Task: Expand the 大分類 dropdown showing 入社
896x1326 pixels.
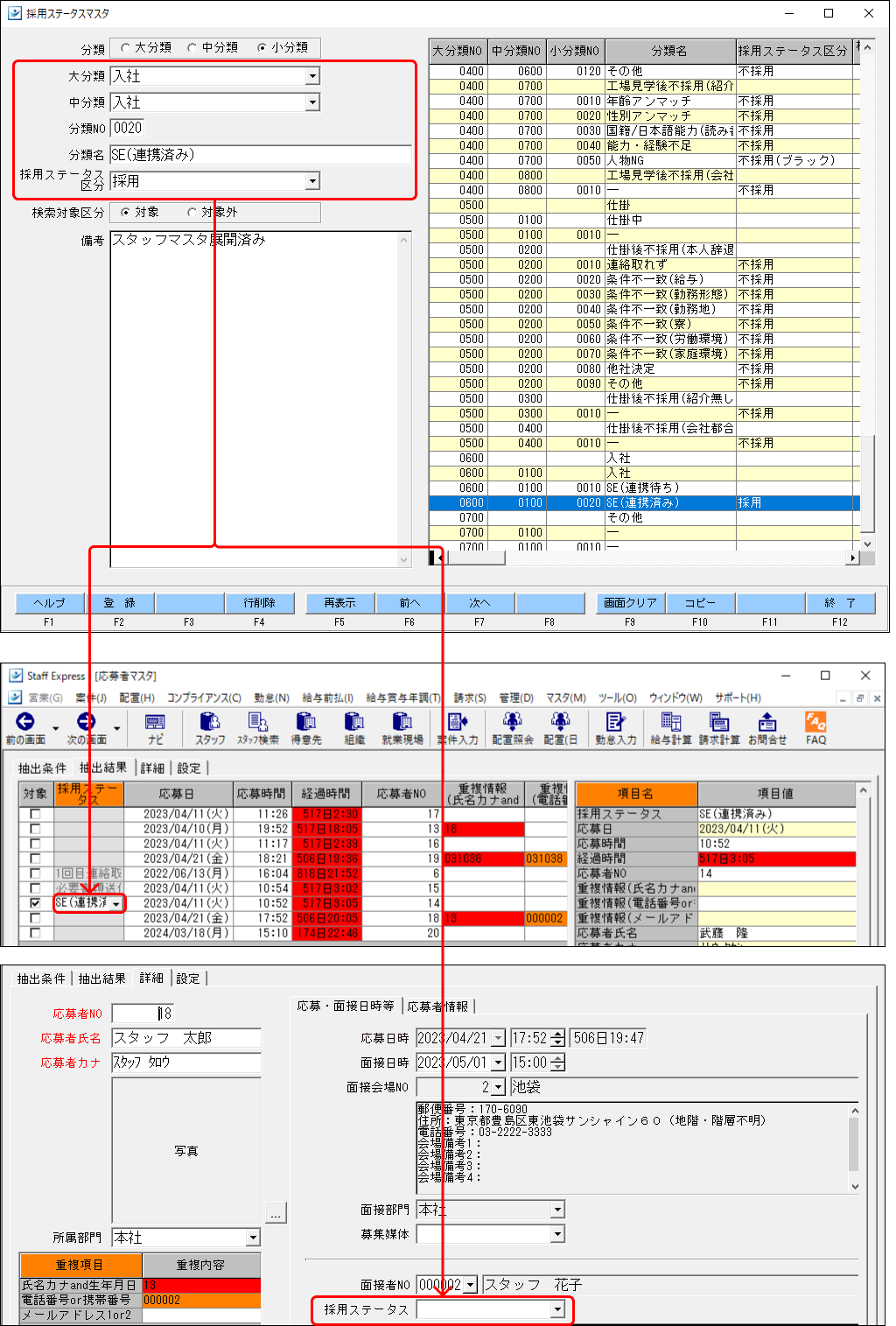Action: point(312,76)
